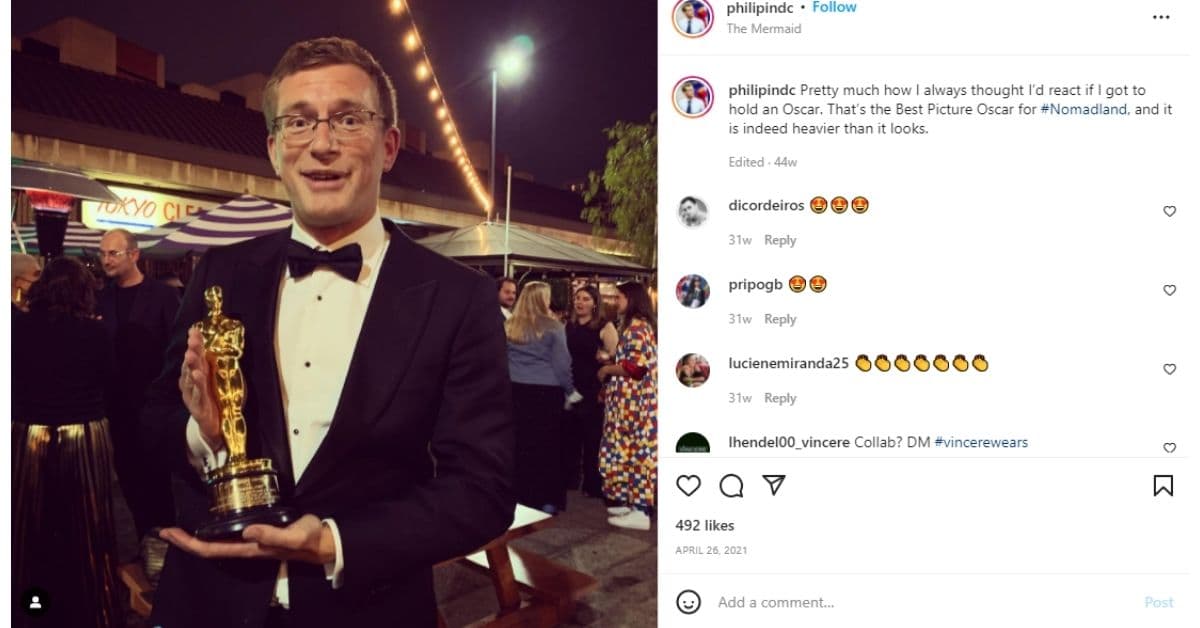Viewport: 1200px width, 628px height.
Task: Reply to the dicordeiros comment
Action: coord(780,240)
